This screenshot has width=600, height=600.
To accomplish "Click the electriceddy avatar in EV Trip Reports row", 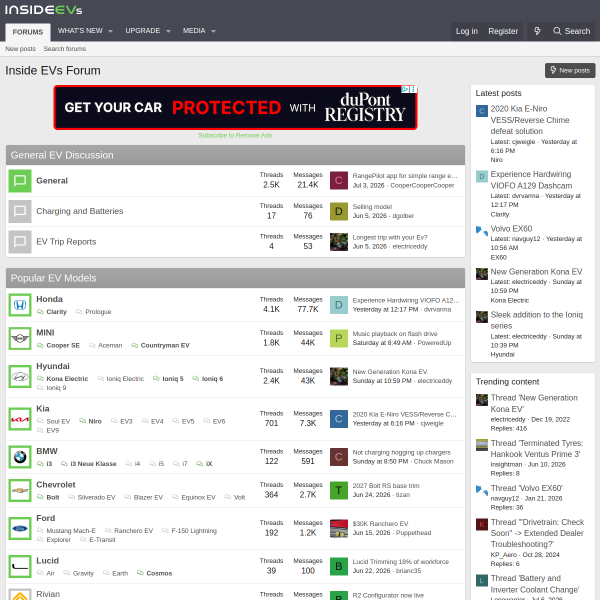I will tap(339, 242).
